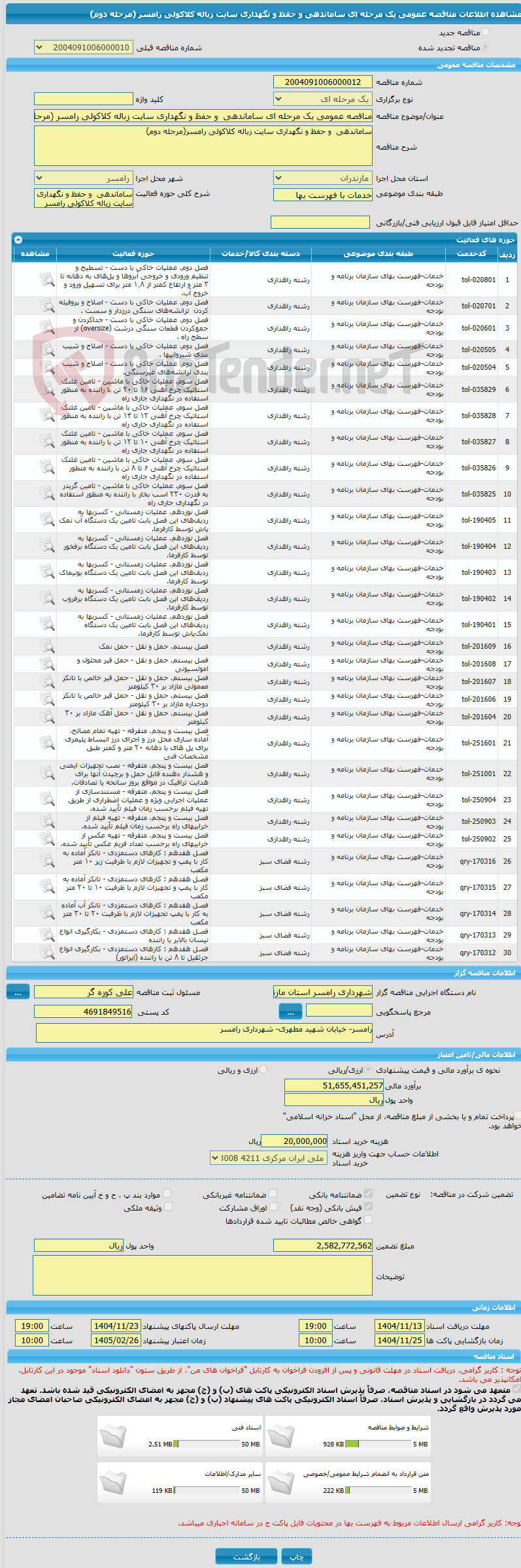Toggle ضمانتنامه غیربانکی checkbox

coord(273,1194)
